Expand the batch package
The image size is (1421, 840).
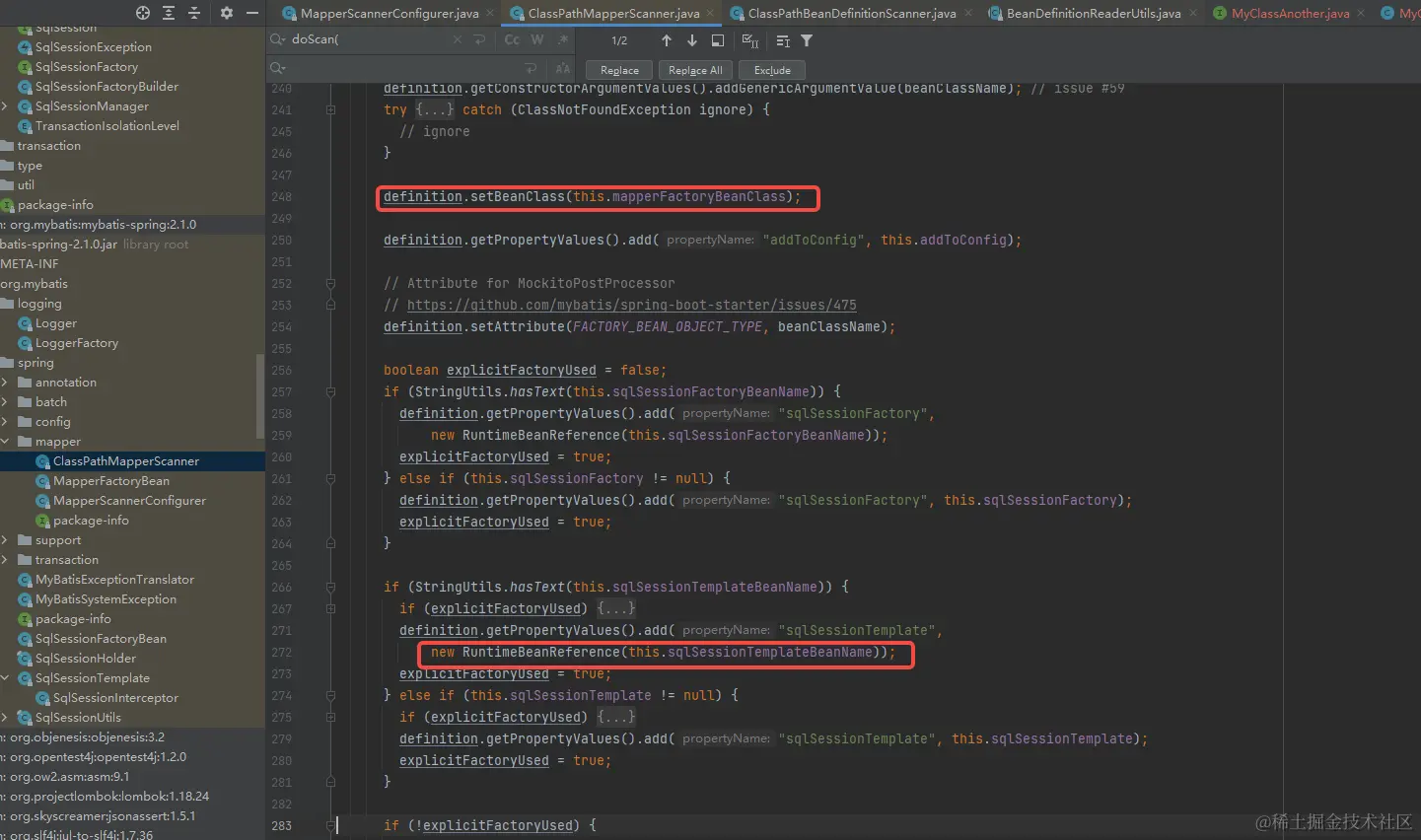coord(5,401)
